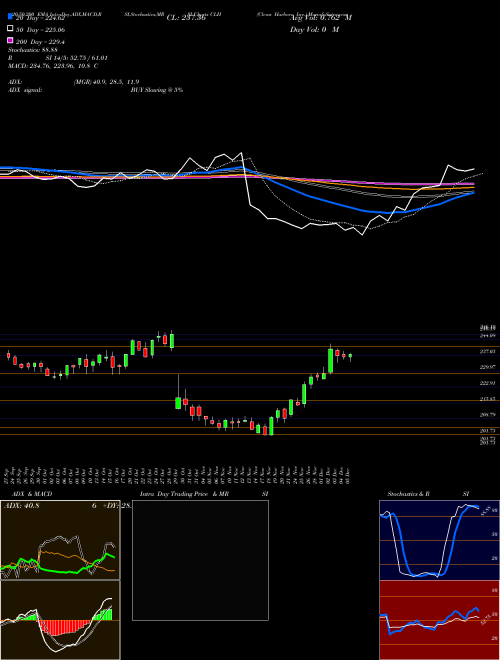500x660 pixels.
Task: Click the 'ADX signal:' label
Action: [25, 90]
